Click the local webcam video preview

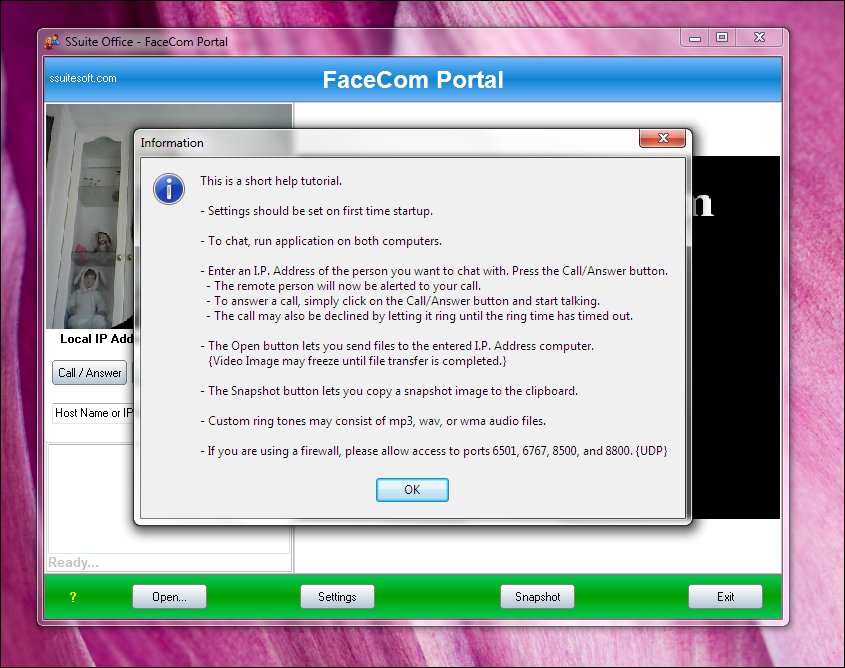click(89, 217)
